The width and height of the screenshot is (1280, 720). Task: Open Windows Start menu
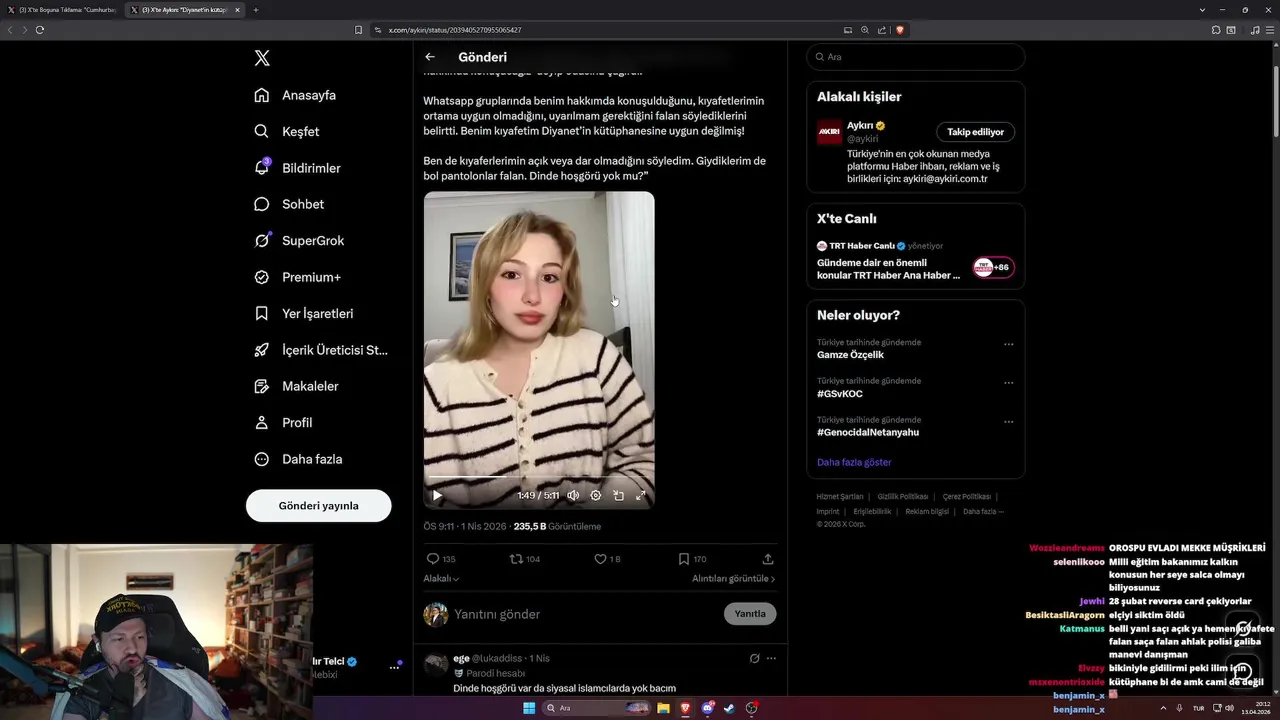point(529,708)
